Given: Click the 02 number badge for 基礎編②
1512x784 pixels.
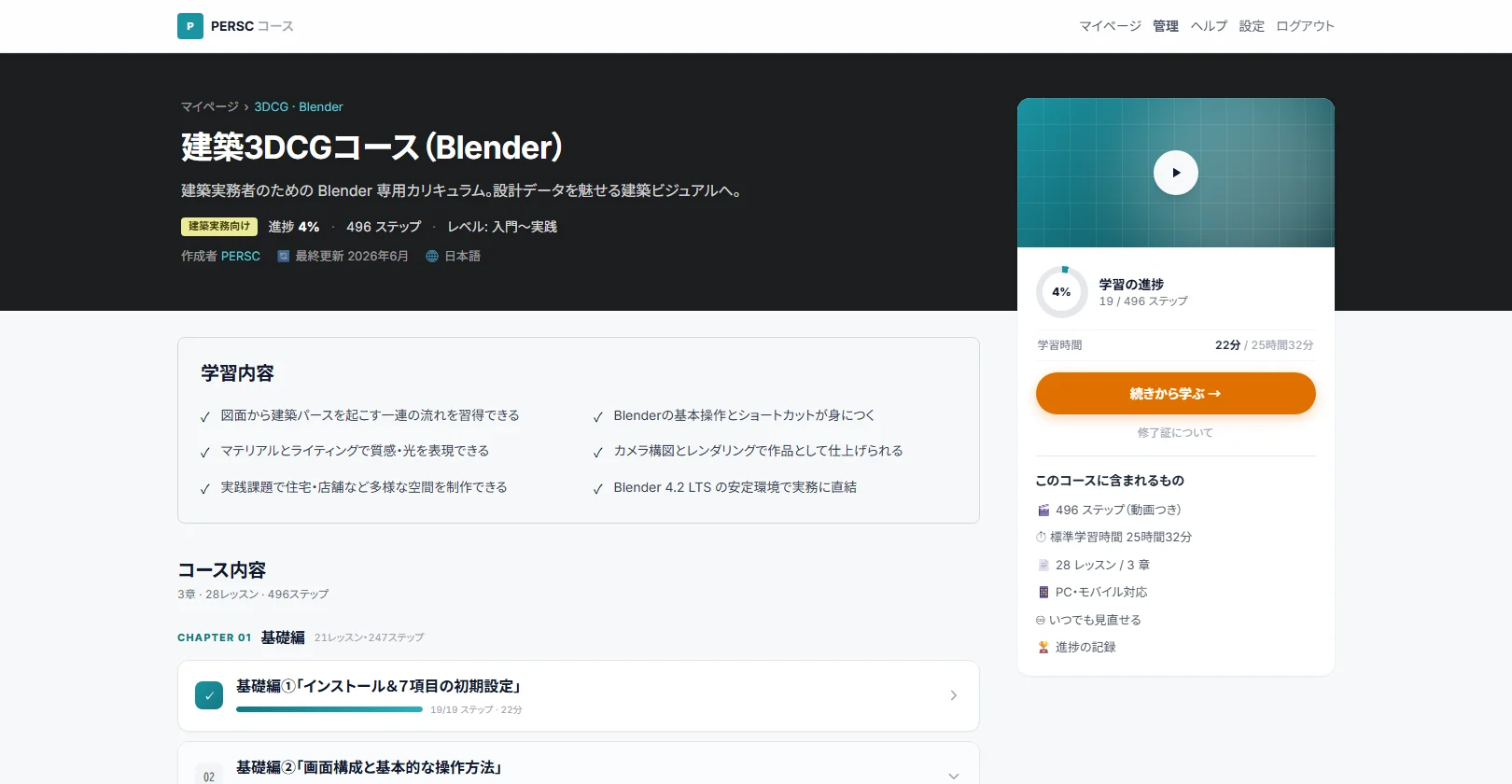Looking at the screenshot, I should (x=209, y=777).
